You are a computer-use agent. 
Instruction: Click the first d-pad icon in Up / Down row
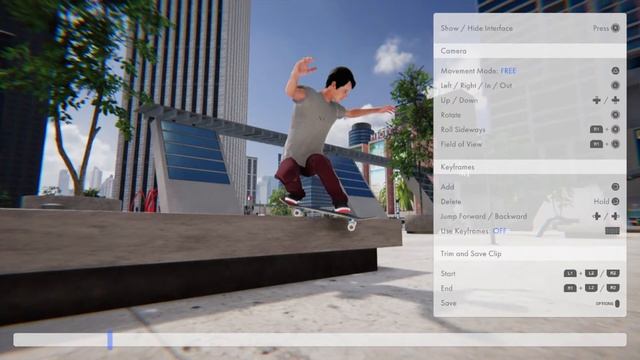point(596,100)
